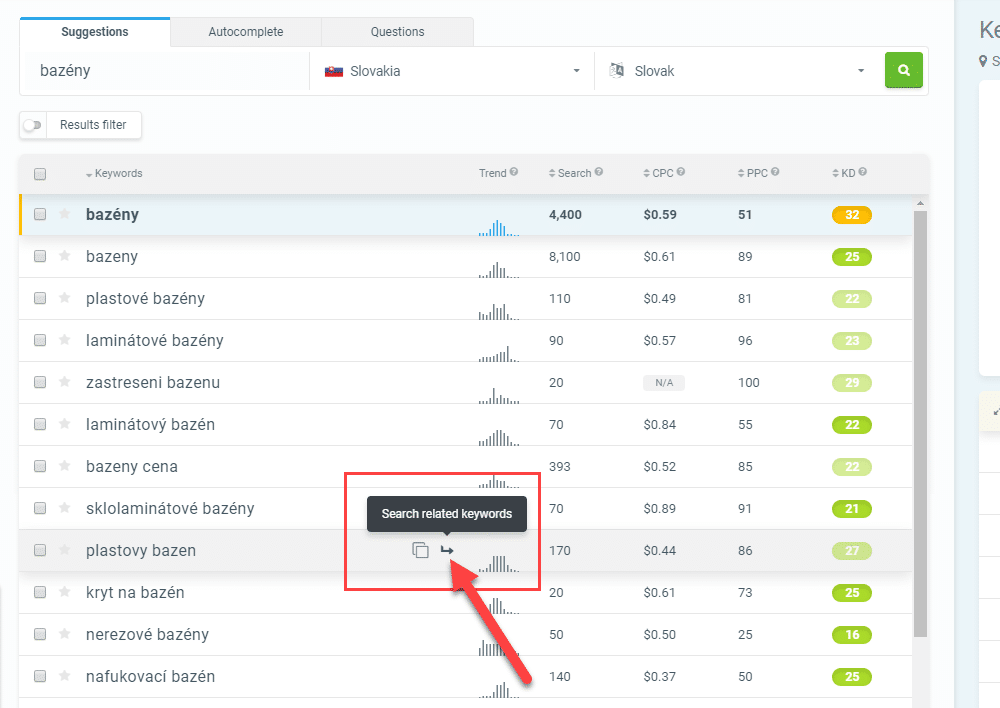
Task: Click the N/A CPC cell for zastreseni bazenu
Action: pyautogui.click(x=664, y=383)
